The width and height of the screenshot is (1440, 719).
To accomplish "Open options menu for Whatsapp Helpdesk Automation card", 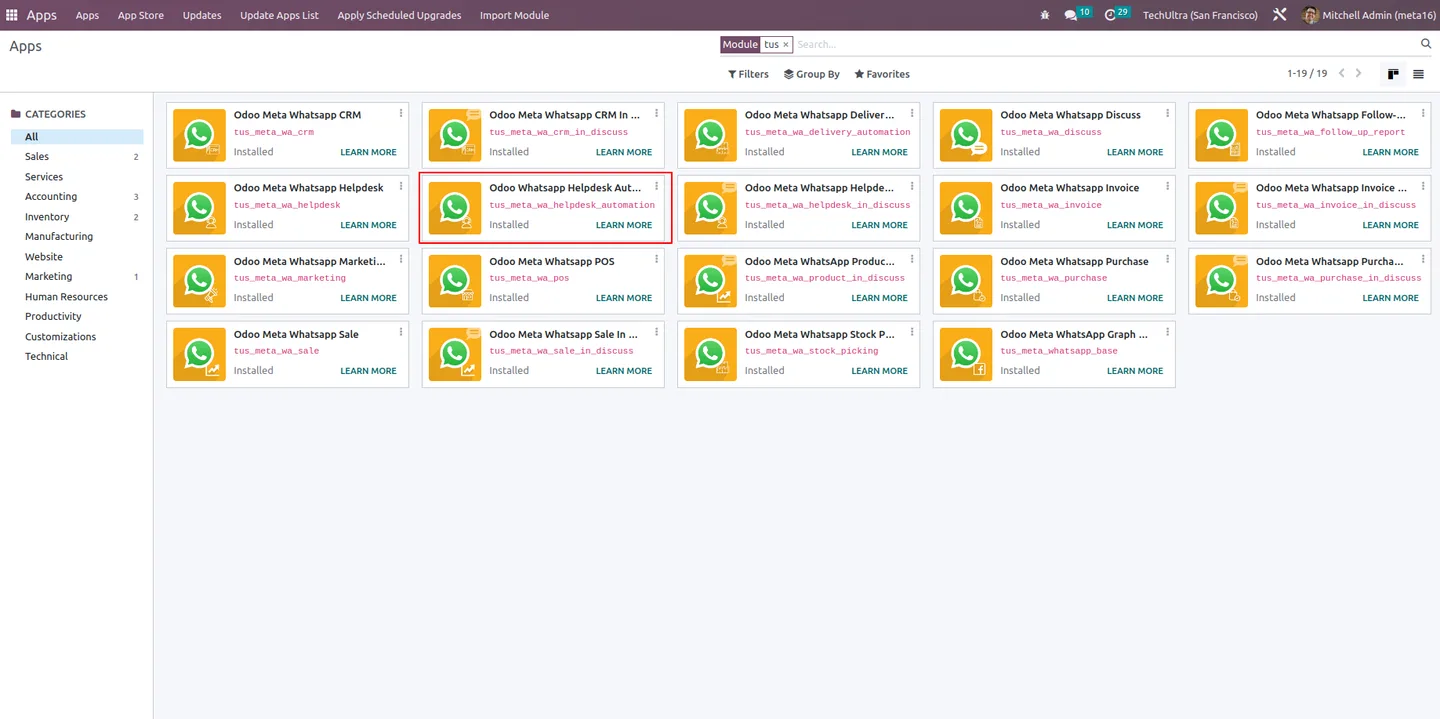I will [x=657, y=186].
